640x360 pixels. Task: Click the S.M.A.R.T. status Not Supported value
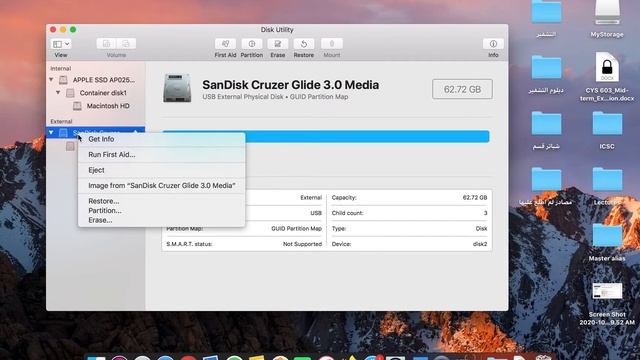(302, 244)
